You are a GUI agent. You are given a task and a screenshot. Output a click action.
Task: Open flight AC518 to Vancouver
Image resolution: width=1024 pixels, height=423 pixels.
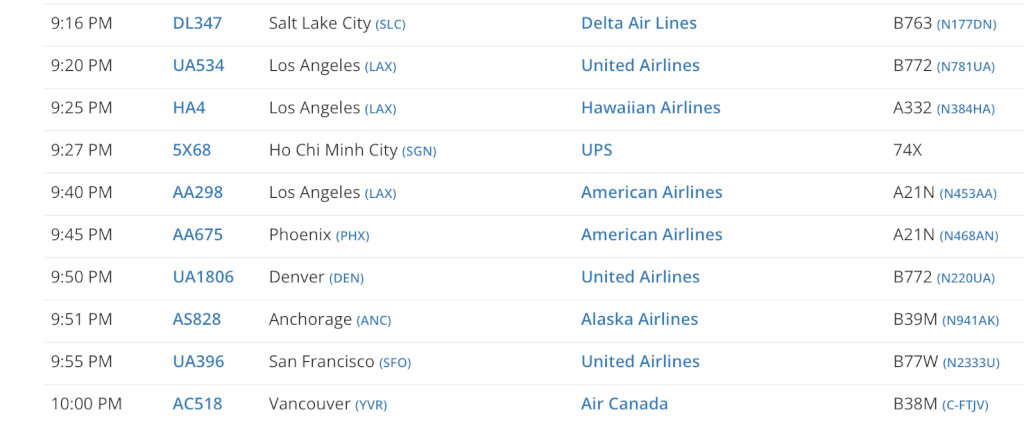click(197, 405)
